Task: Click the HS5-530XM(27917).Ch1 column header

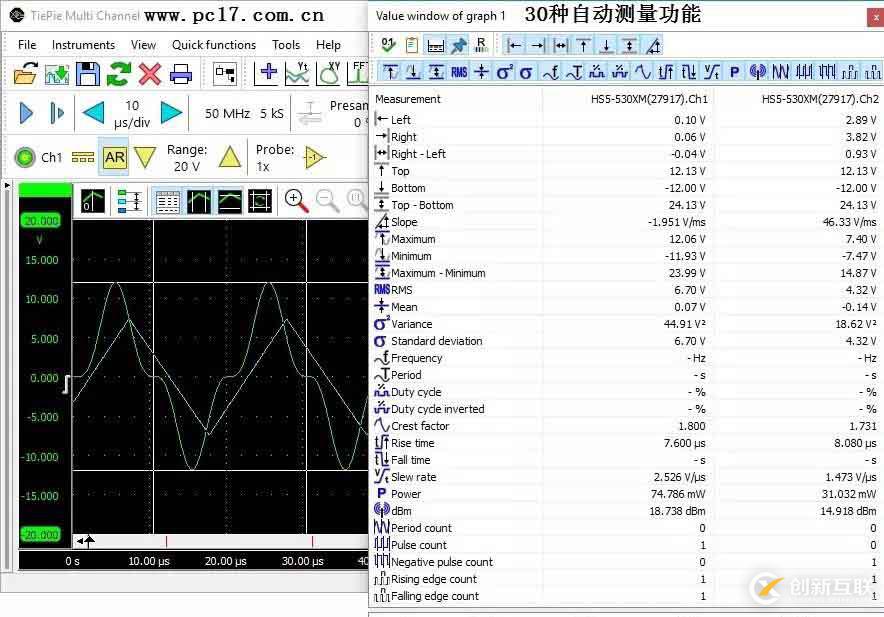Action: click(x=649, y=99)
